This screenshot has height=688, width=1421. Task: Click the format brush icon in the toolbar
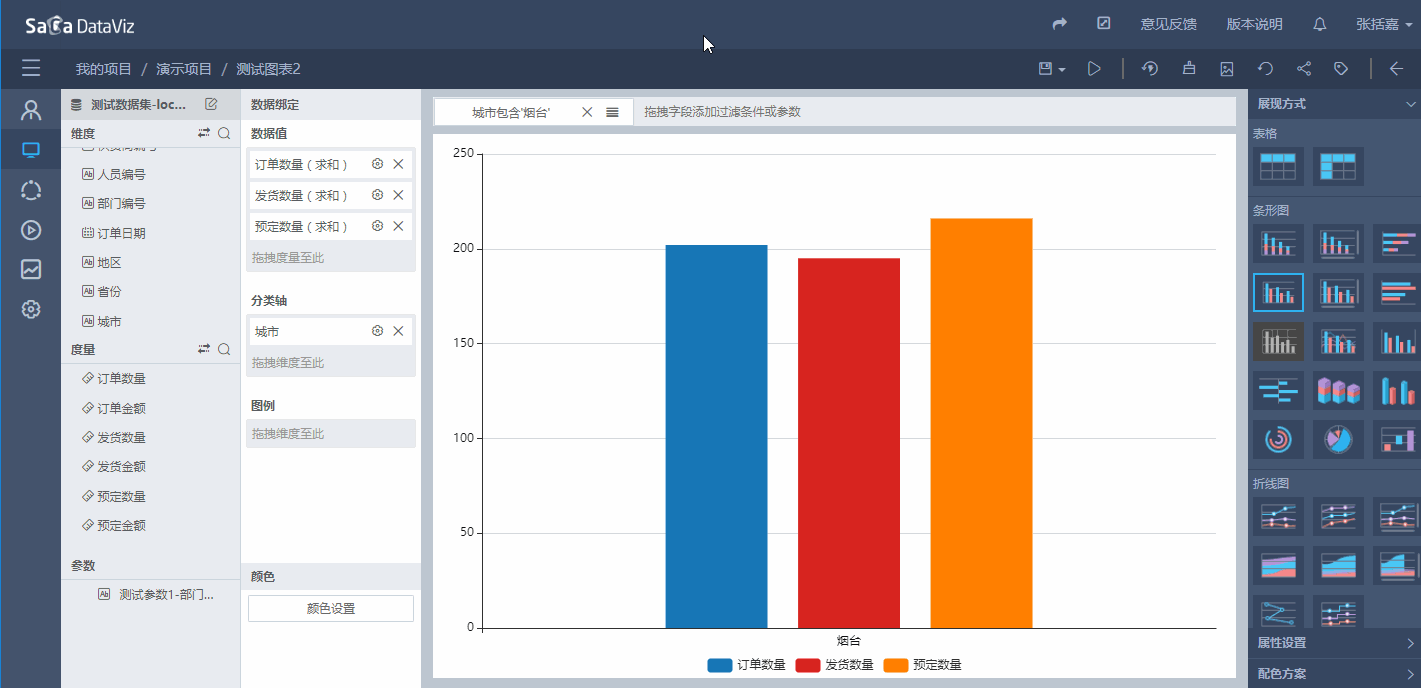click(x=1189, y=69)
